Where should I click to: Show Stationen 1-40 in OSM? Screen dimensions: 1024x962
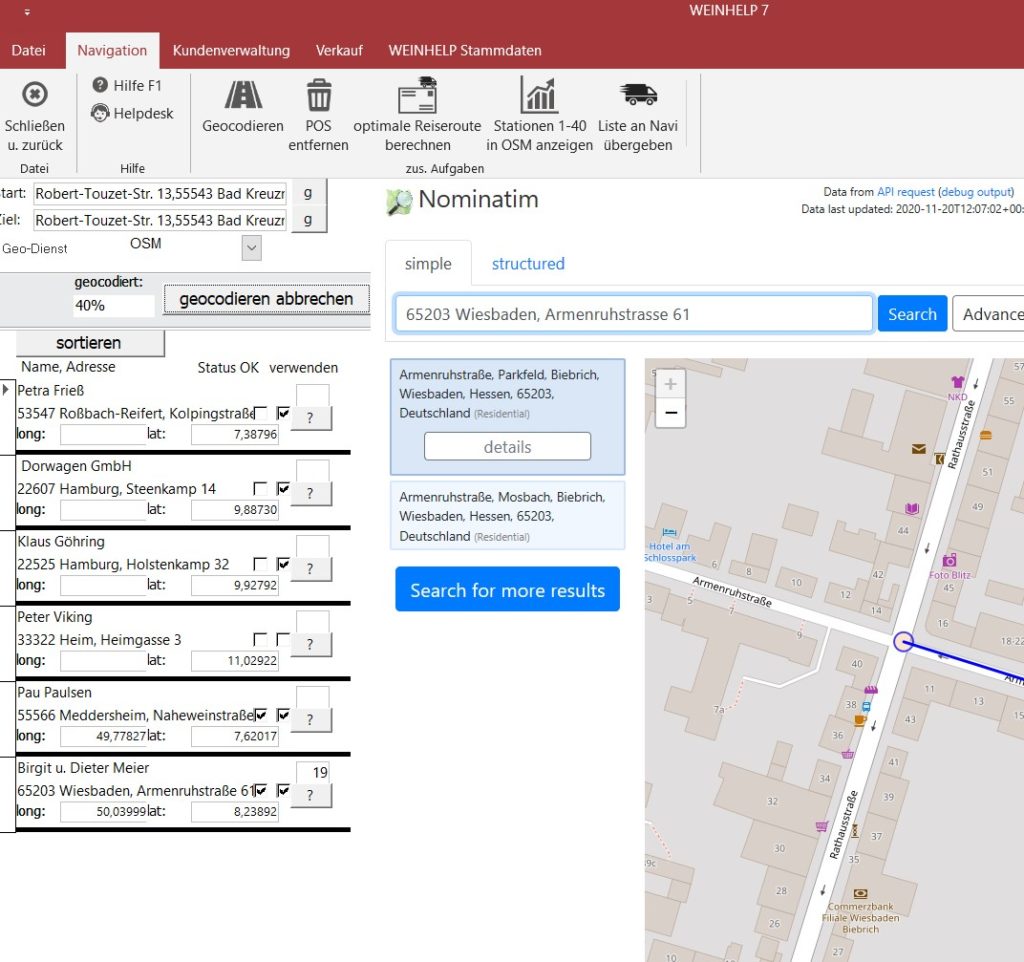click(x=538, y=96)
